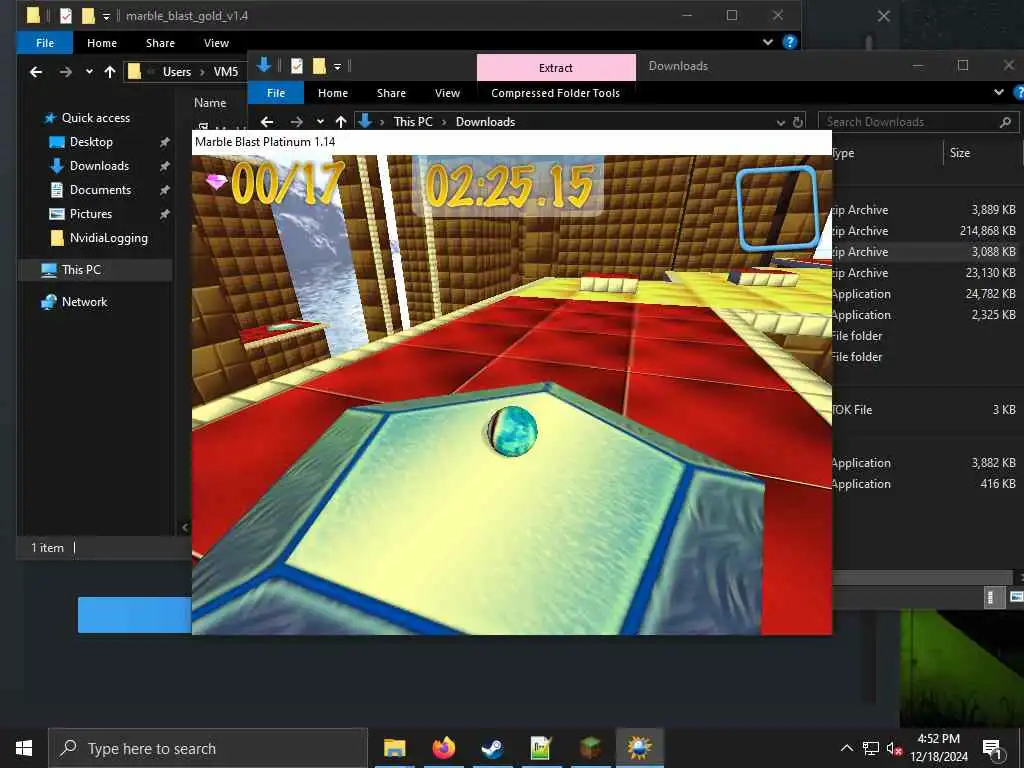Click properties quick-access icon in marble_blast_gold title bar
This screenshot has height=768, width=1024.
click(66, 16)
